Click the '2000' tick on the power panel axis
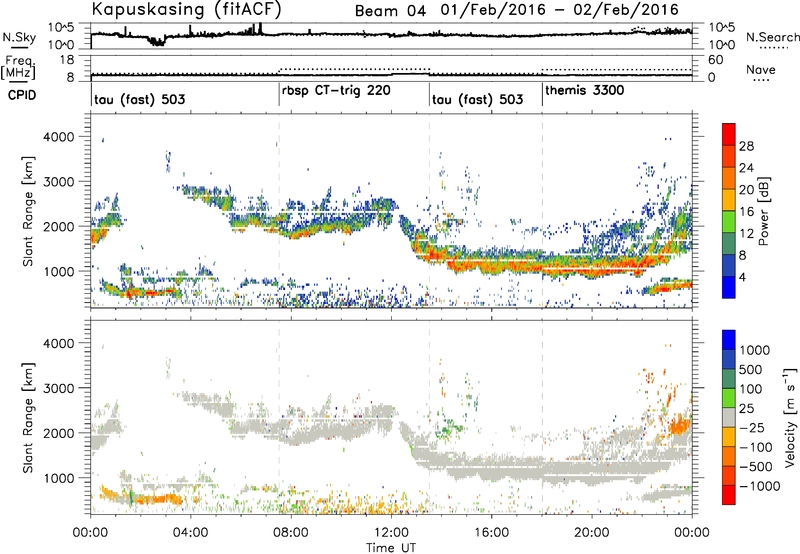This screenshot has height=554, width=800. tap(58, 226)
